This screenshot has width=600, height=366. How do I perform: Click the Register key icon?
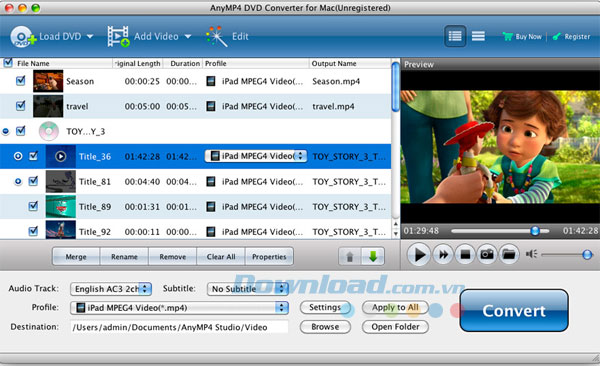557,36
